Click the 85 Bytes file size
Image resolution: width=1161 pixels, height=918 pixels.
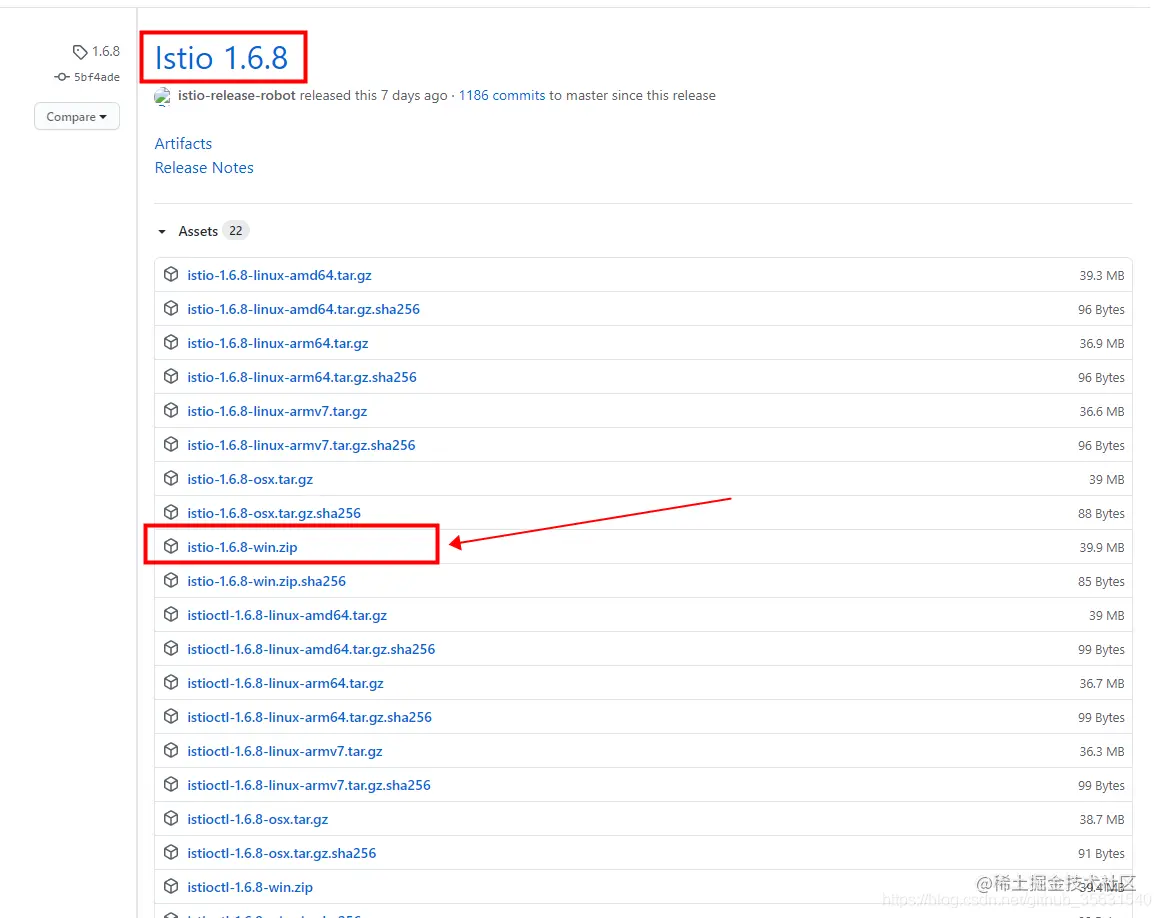(1101, 582)
